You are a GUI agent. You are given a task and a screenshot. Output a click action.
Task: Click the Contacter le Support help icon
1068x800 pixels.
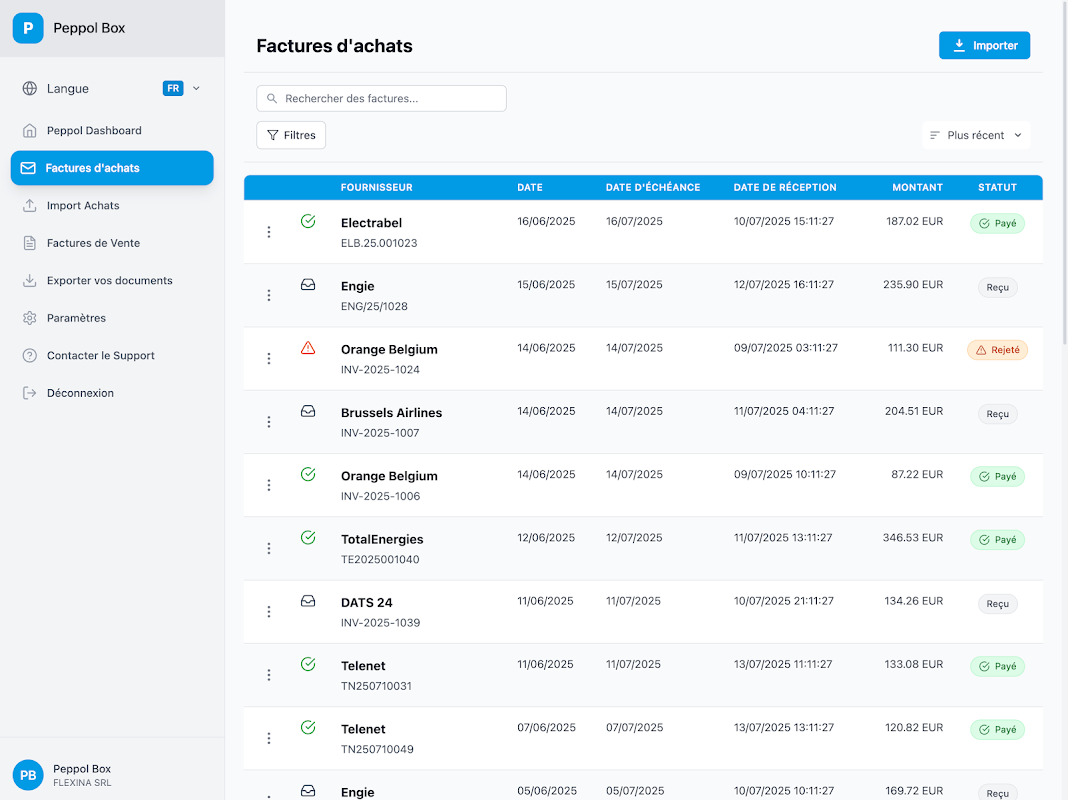[x=29, y=355]
